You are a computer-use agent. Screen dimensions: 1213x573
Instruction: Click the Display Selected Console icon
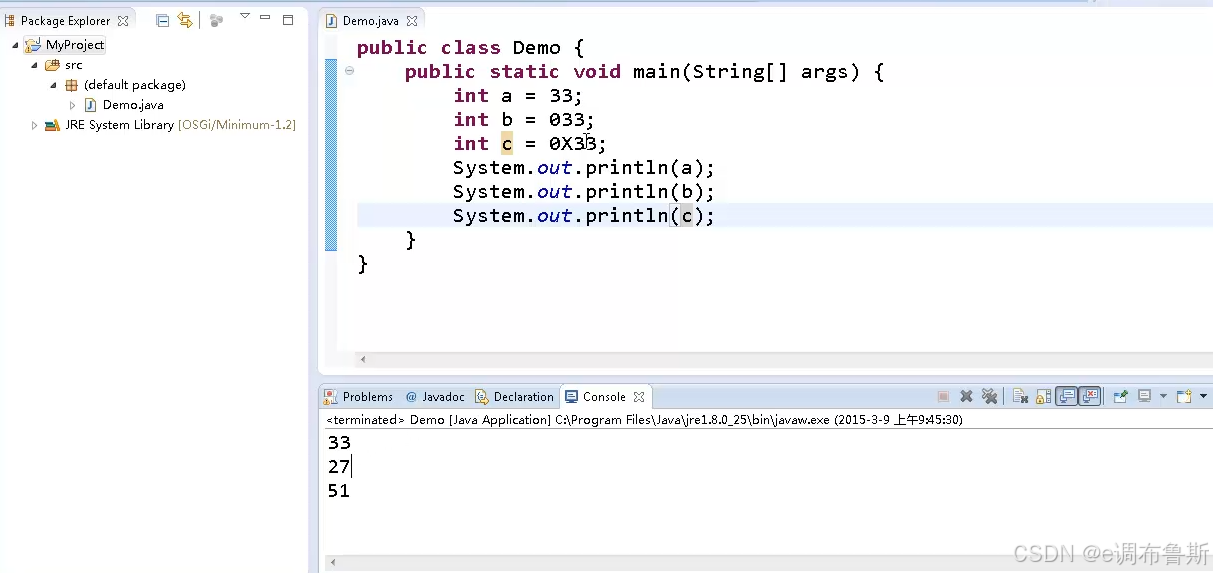(1145, 396)
